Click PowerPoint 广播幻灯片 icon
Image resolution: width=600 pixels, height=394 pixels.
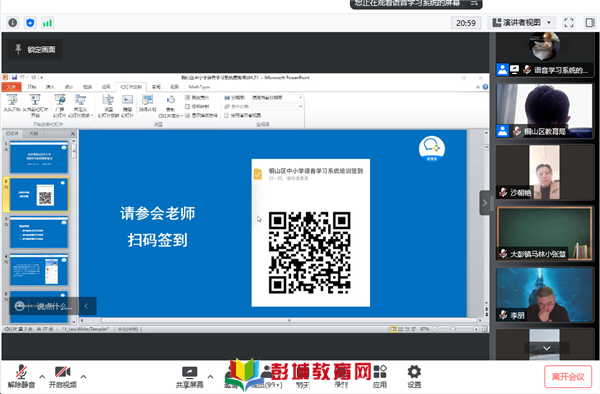click(x=59, y=100)
